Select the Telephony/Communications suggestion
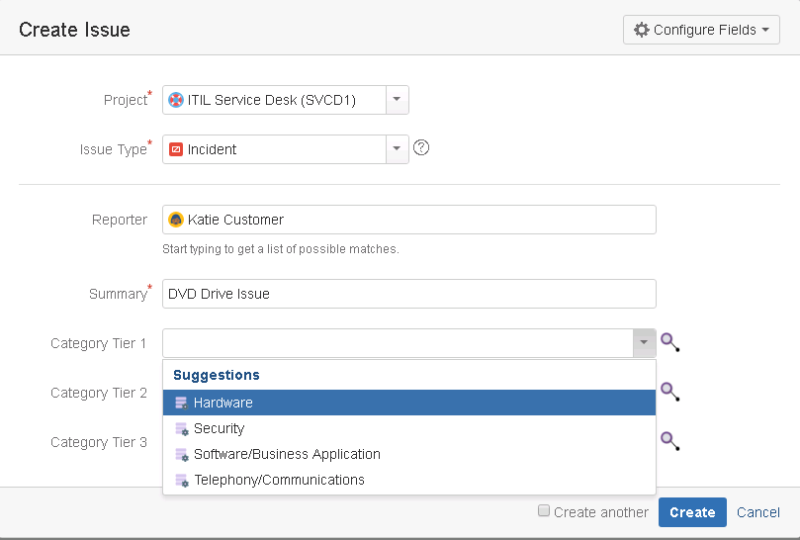The image size is (800, 540). click(x=278, y=480)
